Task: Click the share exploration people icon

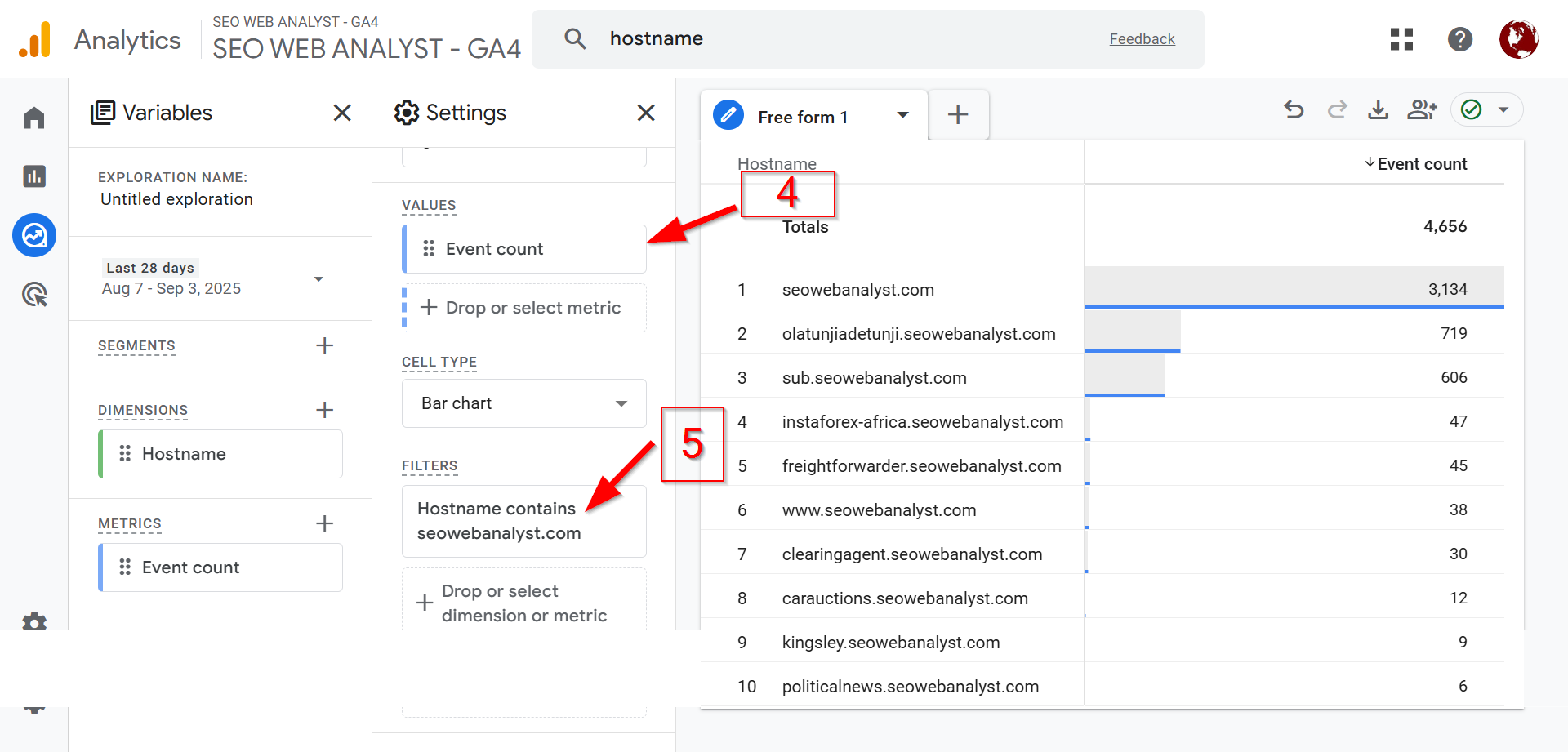Action: pyautogui.click(x=1422, y=109)
